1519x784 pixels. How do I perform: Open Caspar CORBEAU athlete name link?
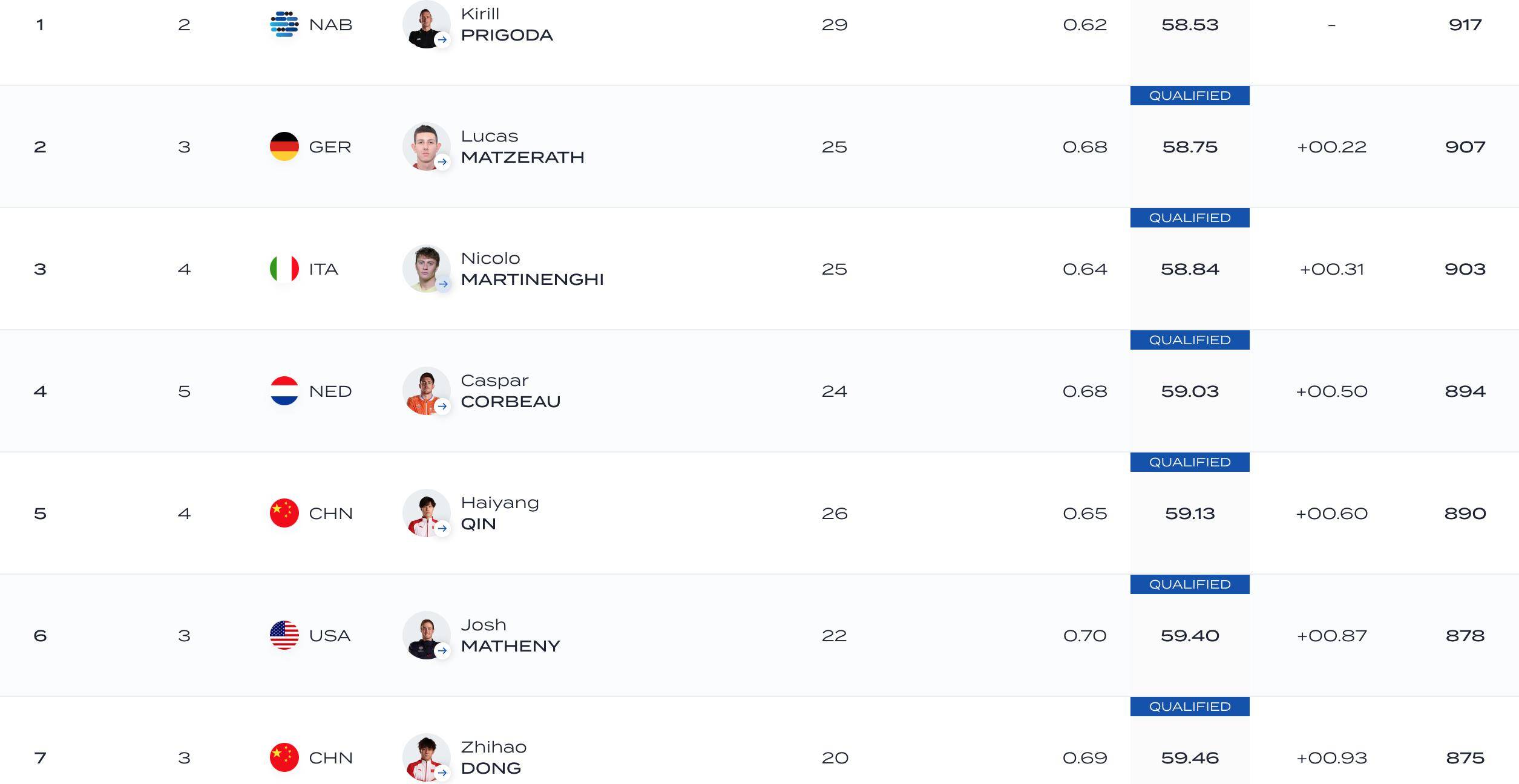click(x=510, y=391)
